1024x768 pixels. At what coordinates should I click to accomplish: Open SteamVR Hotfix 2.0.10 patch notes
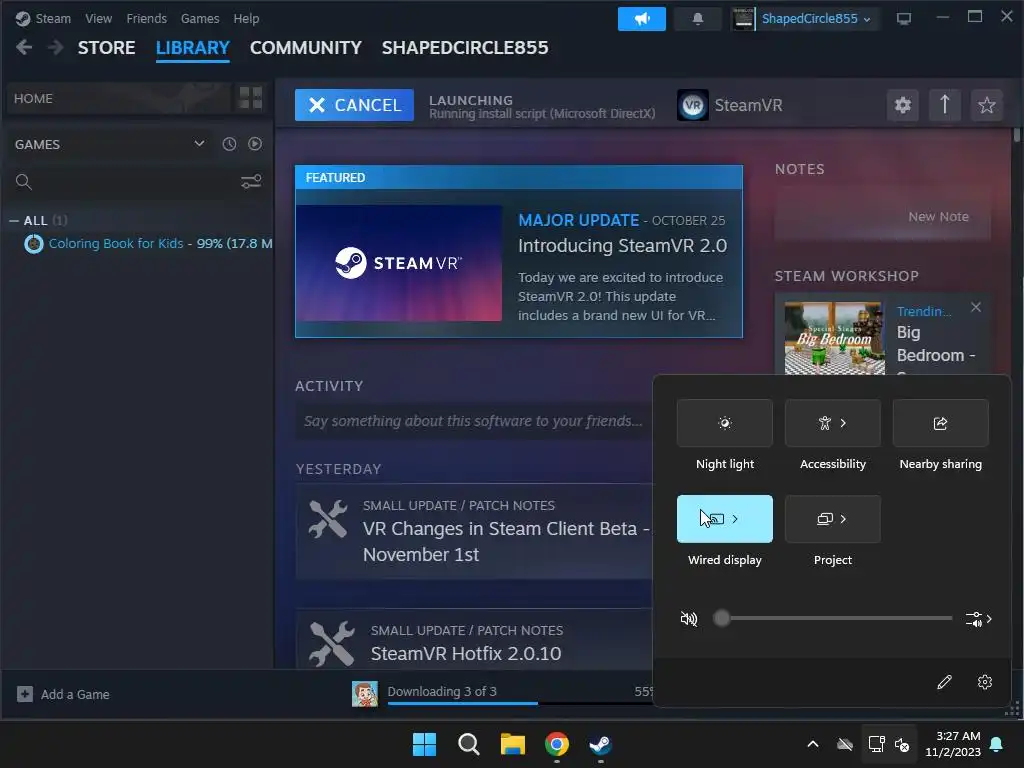click(x=466, y=654)
